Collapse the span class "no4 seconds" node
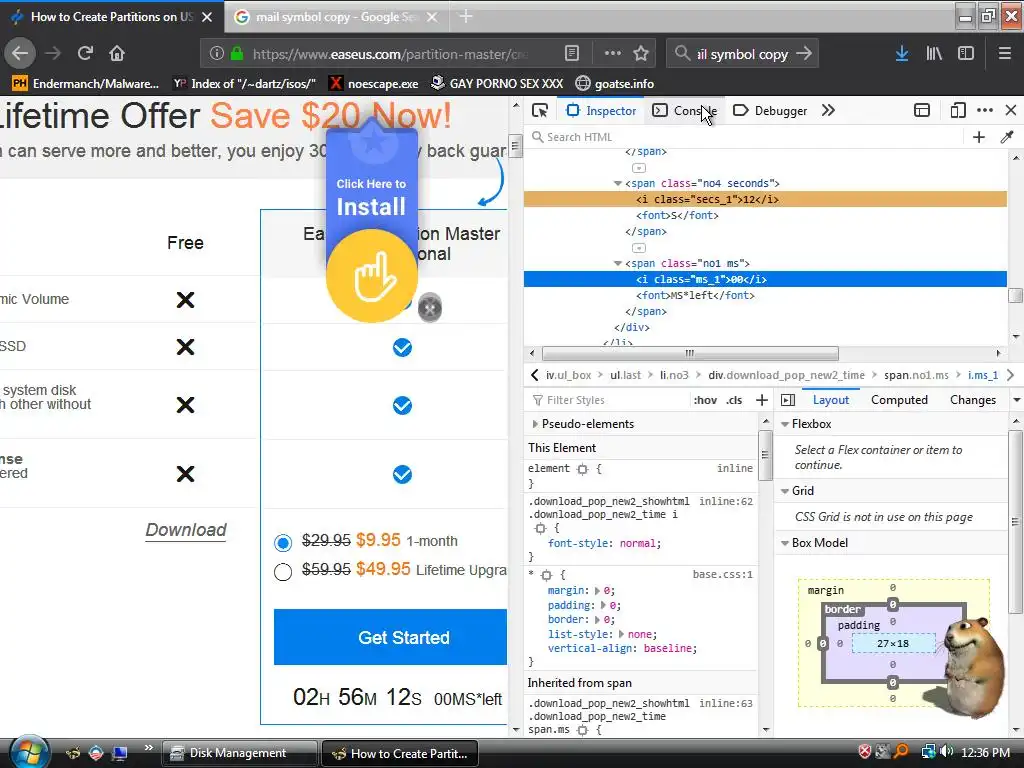Viewport: 1024px width, 768px height. 618,184
